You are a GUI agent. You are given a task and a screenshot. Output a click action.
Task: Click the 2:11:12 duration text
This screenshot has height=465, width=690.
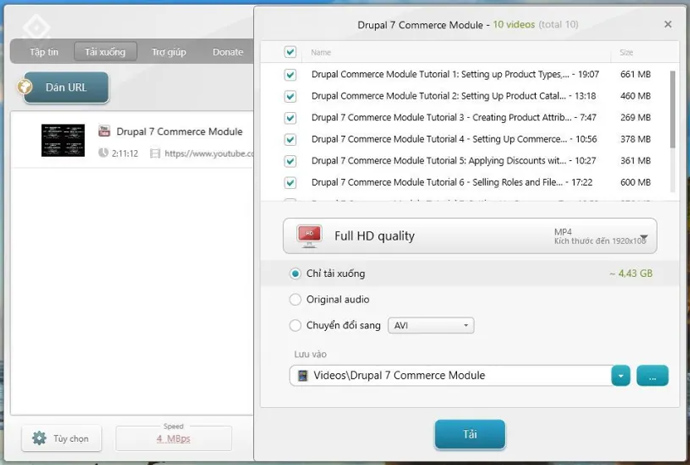125,154
